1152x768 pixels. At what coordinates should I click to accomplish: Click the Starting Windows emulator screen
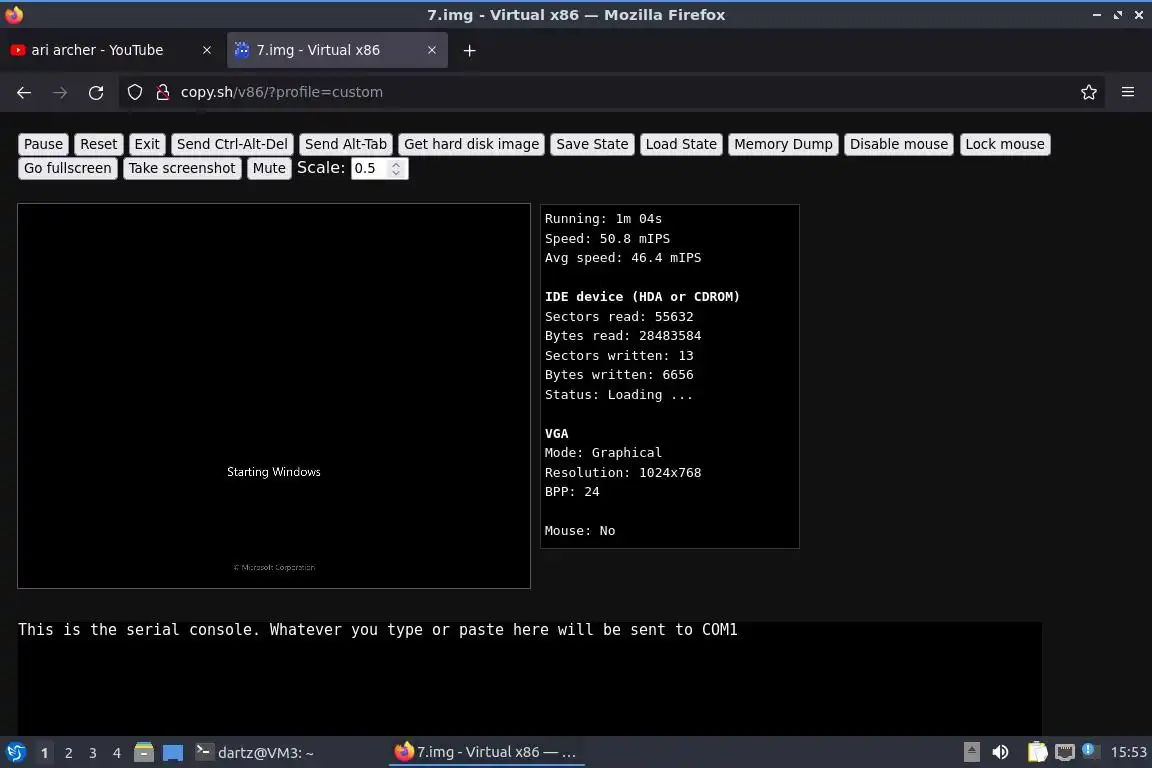tap(274, 396)
